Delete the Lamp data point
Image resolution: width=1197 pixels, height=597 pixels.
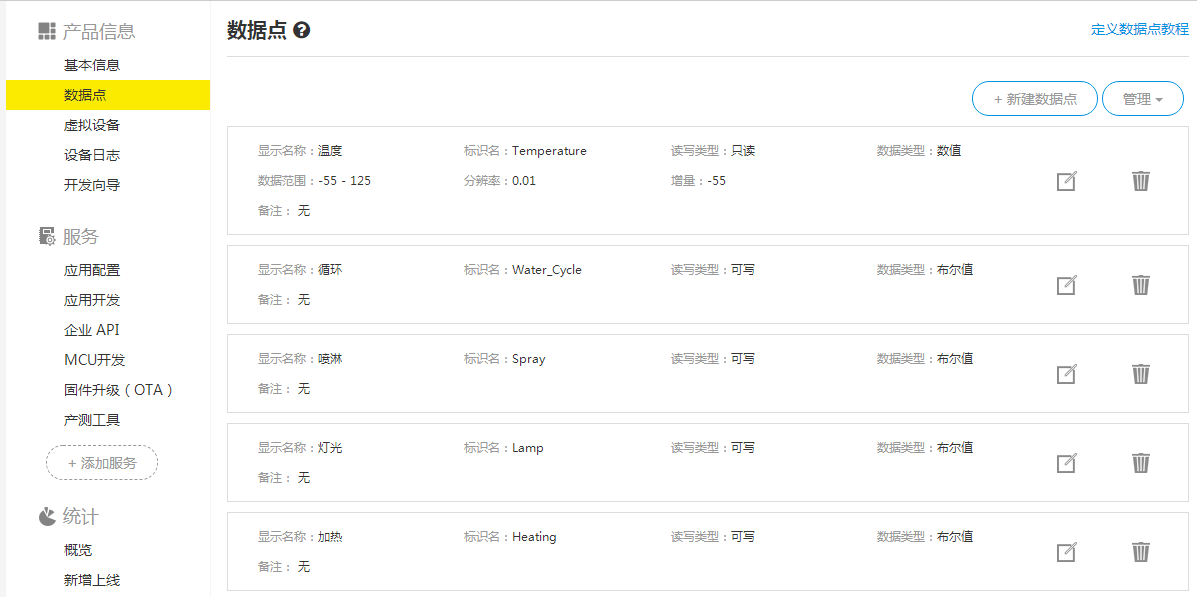pos(1141,463)
